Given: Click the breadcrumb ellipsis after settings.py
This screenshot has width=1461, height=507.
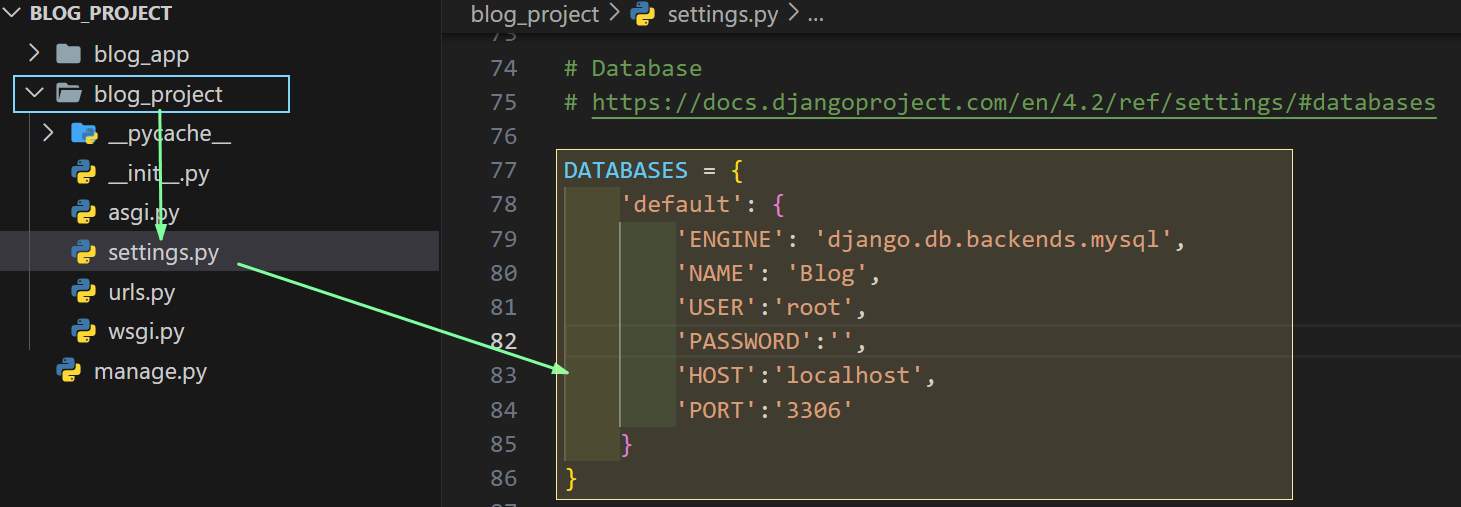Looking at the screenshot, I should click(x=815, y=16).
